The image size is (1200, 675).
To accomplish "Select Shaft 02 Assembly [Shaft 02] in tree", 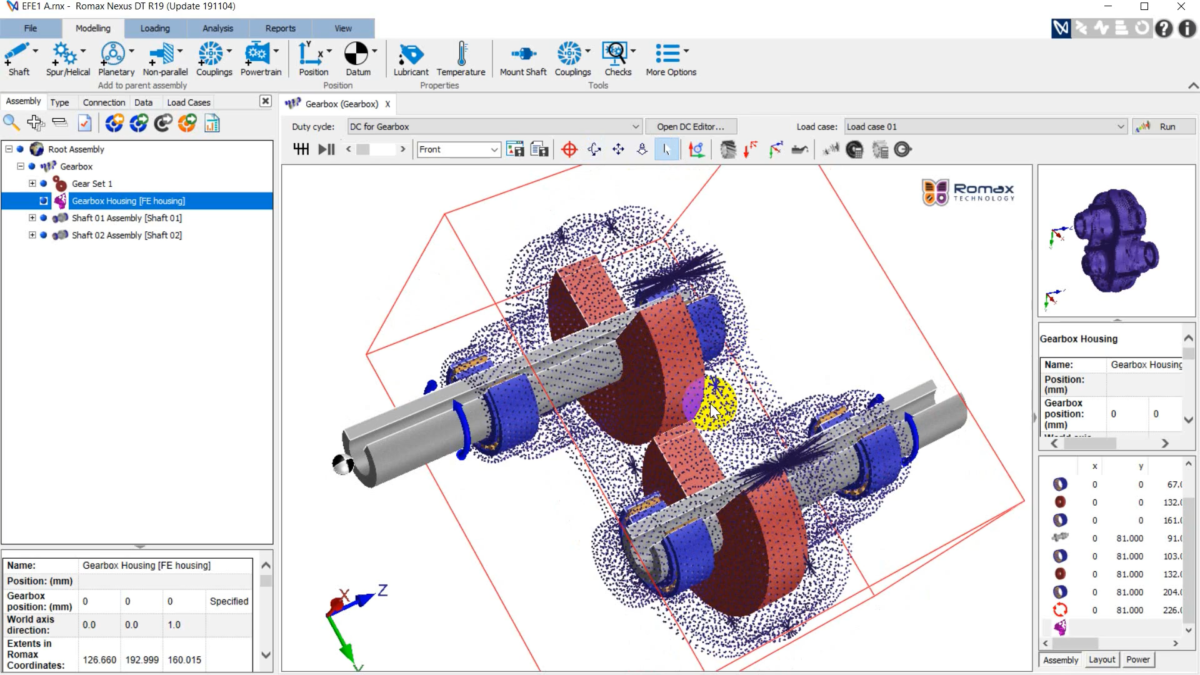I will pyautogui.click(x=127, y=235).
